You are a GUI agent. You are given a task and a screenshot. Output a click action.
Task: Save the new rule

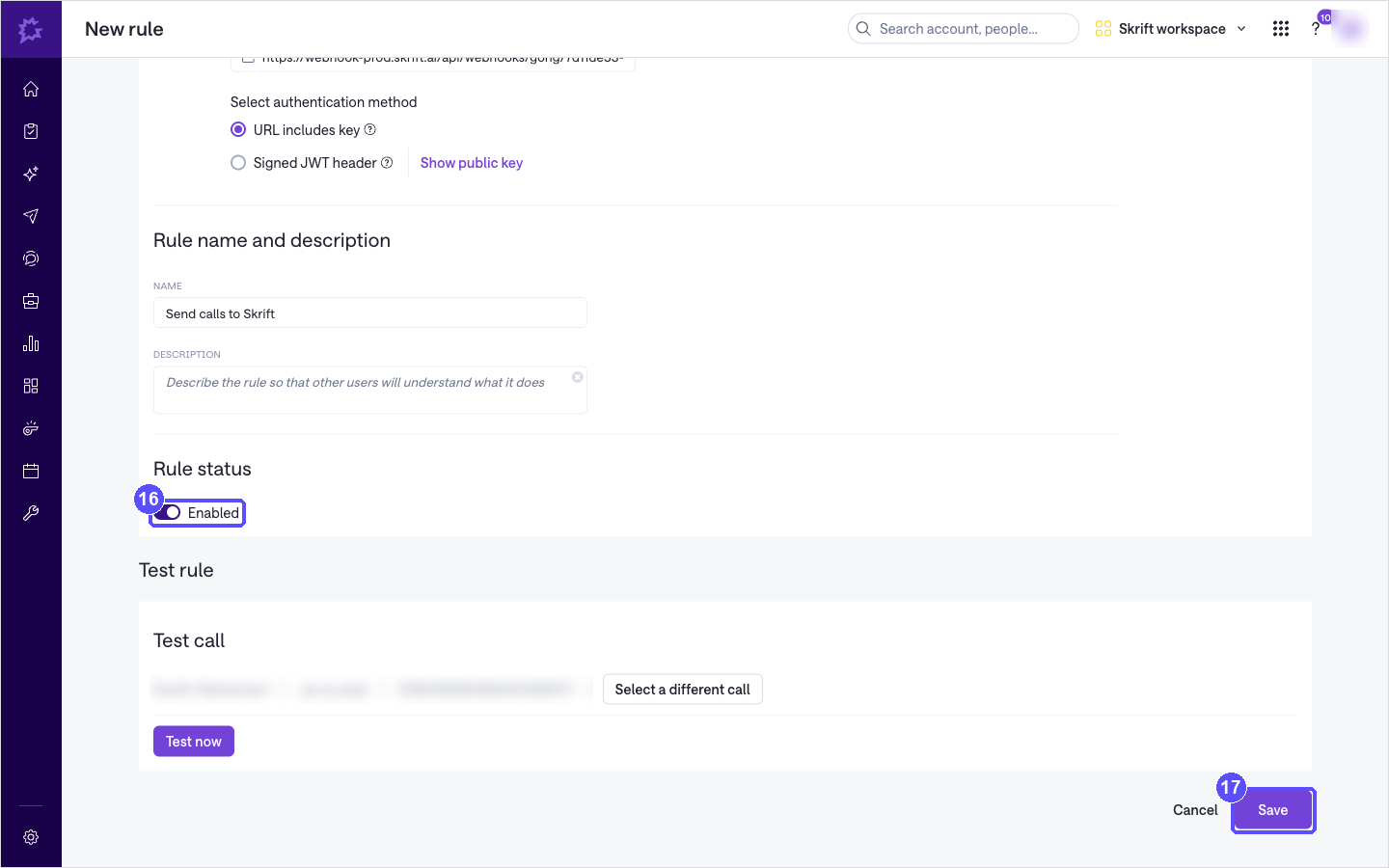(x=1273, y=810)
